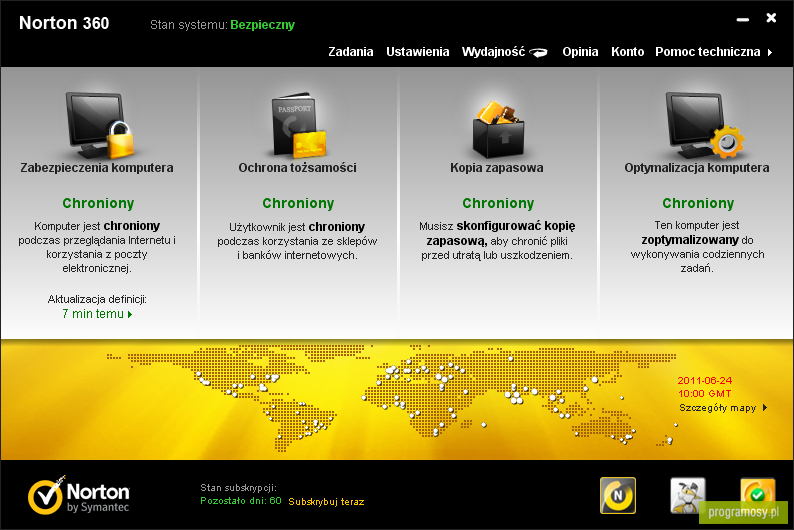The height and width of the screenshot is (530, 794).
Task: Click the Ochrona tożsamości passport icon
Action: (299, 125)
